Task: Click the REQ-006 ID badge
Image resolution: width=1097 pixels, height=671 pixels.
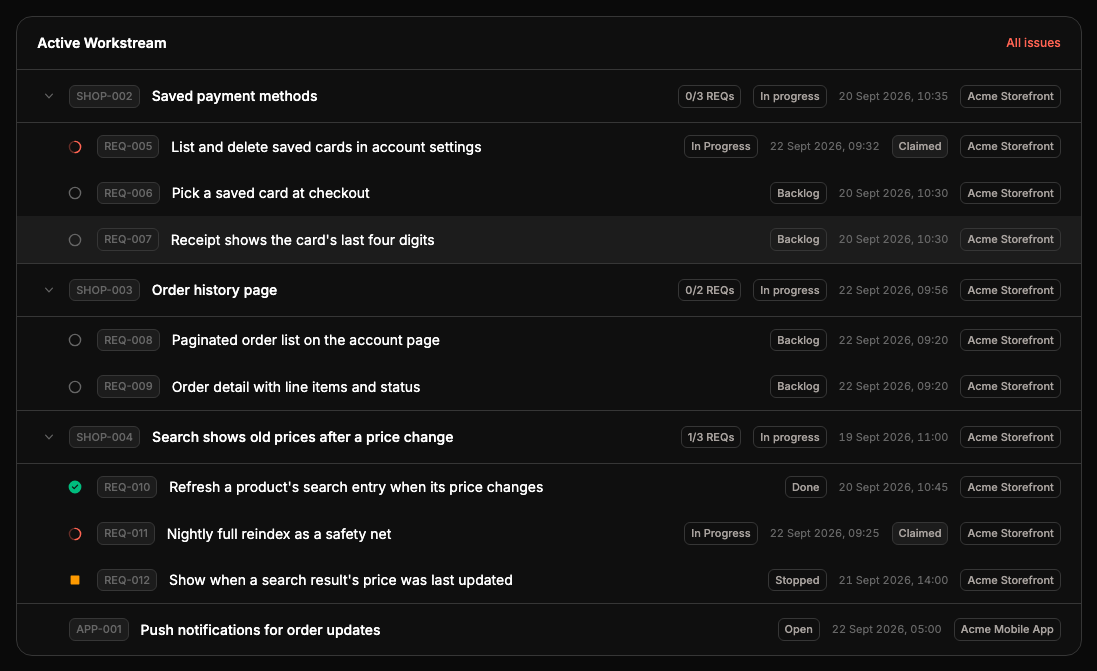Action: point(128,193)
